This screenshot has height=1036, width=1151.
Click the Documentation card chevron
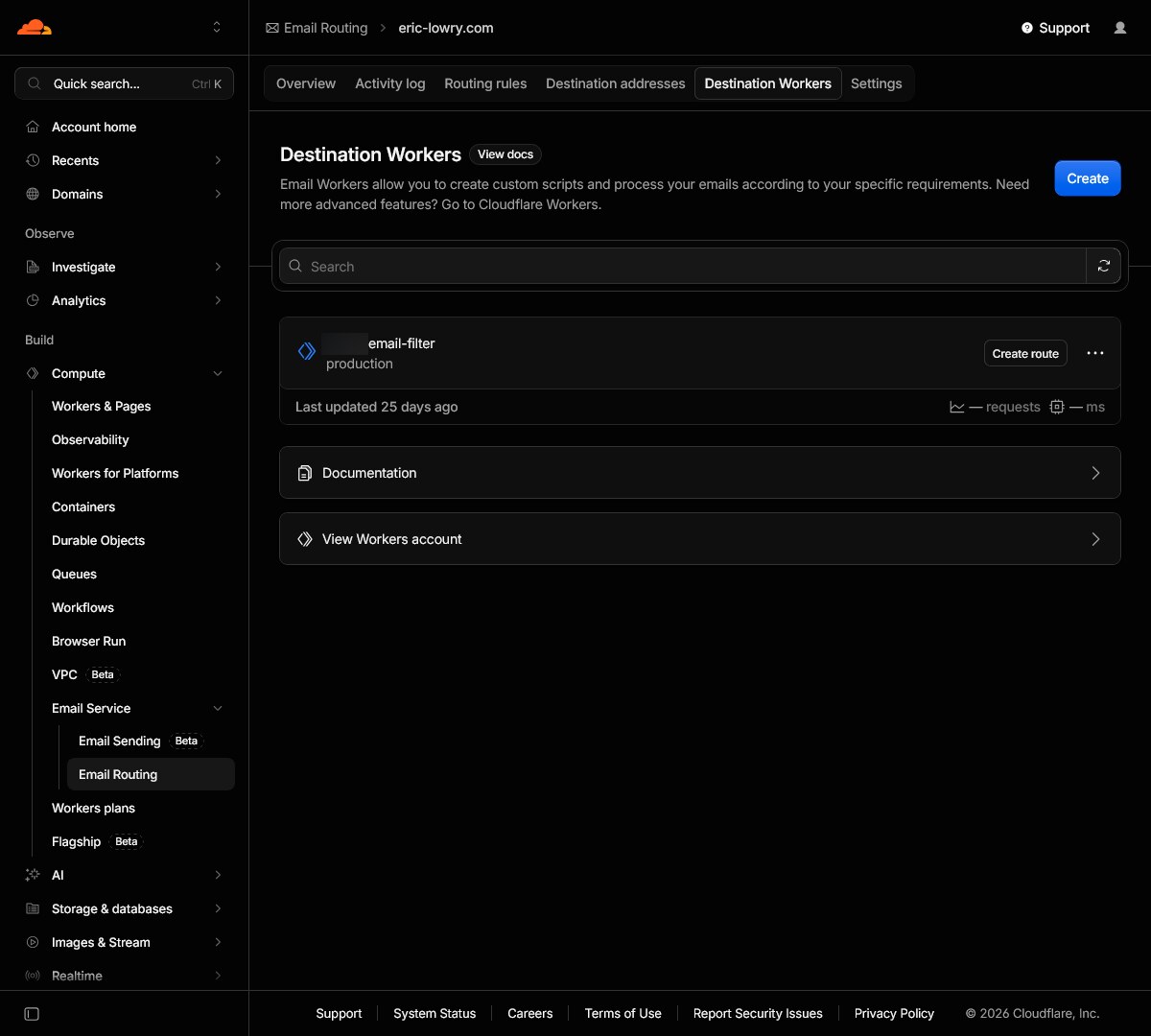[x=1095, y=473]
